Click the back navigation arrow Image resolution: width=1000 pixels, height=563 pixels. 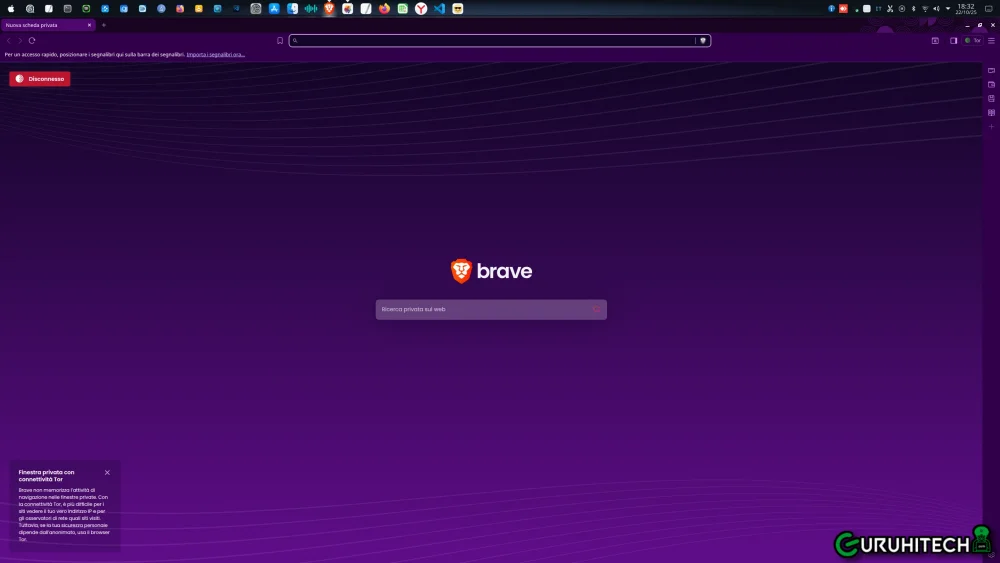(9, 41)
